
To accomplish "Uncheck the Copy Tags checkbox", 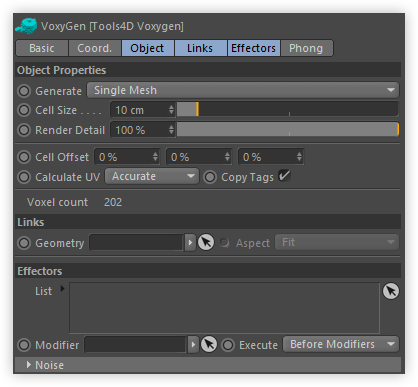I will (284, 176).
